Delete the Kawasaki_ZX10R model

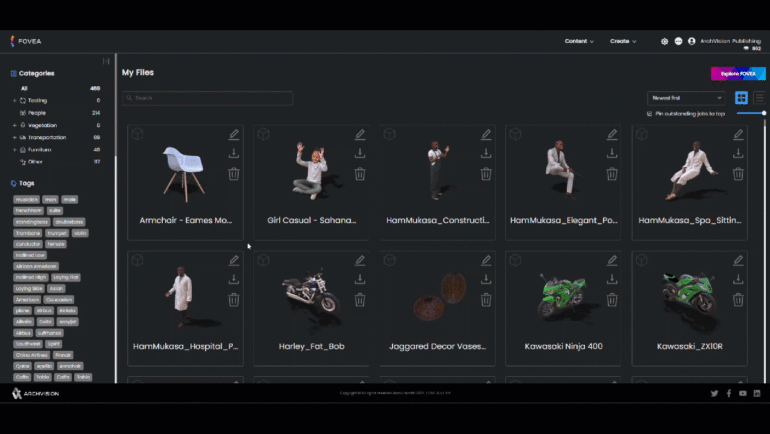[x=738, y=299]
